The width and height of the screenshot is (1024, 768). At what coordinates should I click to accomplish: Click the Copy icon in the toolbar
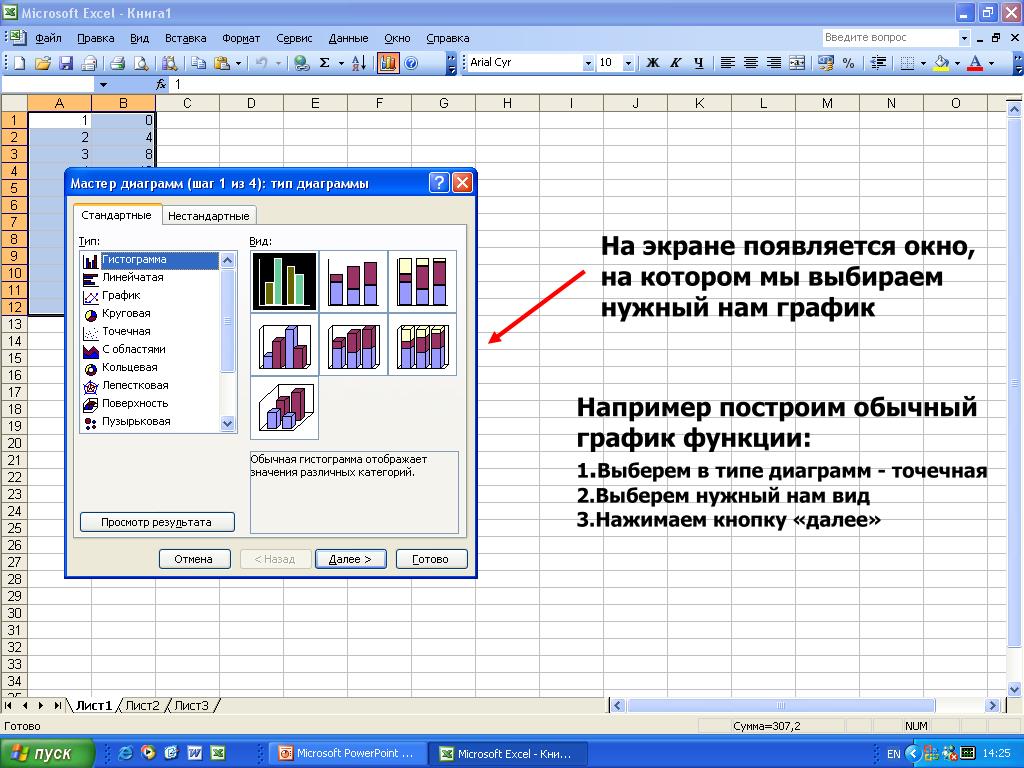tap(199, 63)
